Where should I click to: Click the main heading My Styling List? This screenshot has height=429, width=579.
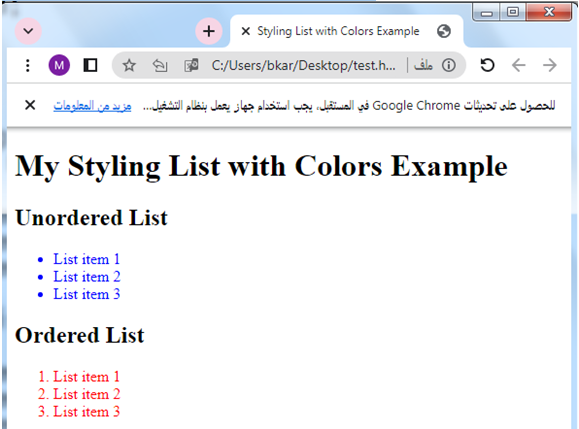pos(261,167)
